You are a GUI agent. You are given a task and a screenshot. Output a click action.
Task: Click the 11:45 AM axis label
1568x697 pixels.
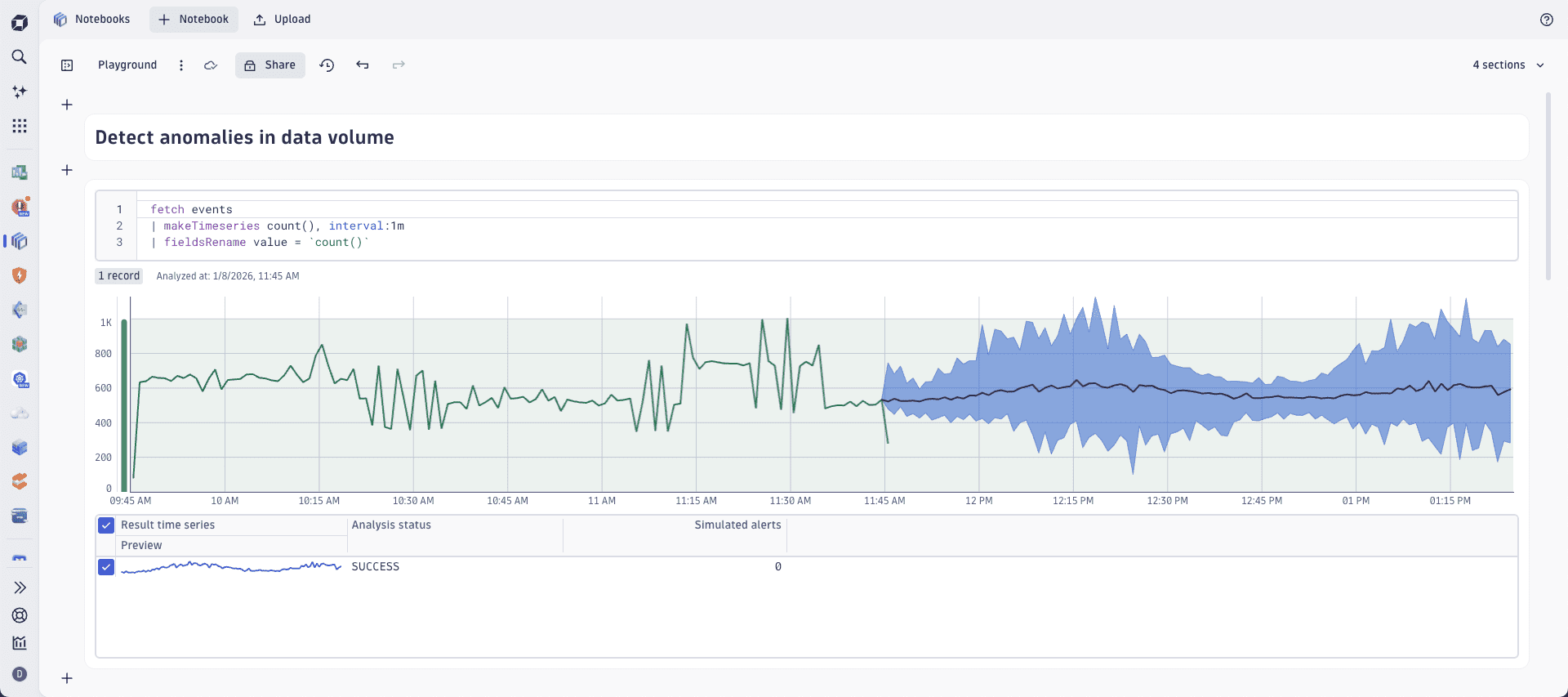(x=884, y=501)
